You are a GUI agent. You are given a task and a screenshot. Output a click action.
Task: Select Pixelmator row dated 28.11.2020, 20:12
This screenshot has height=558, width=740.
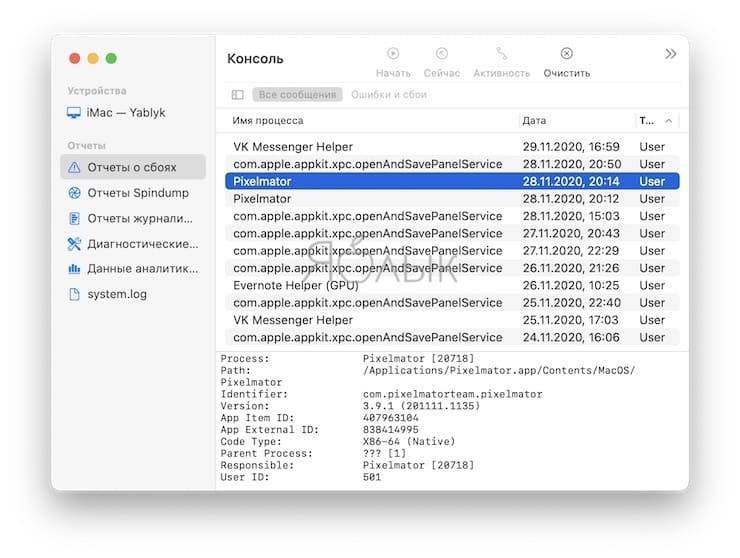tap(452, 199)
